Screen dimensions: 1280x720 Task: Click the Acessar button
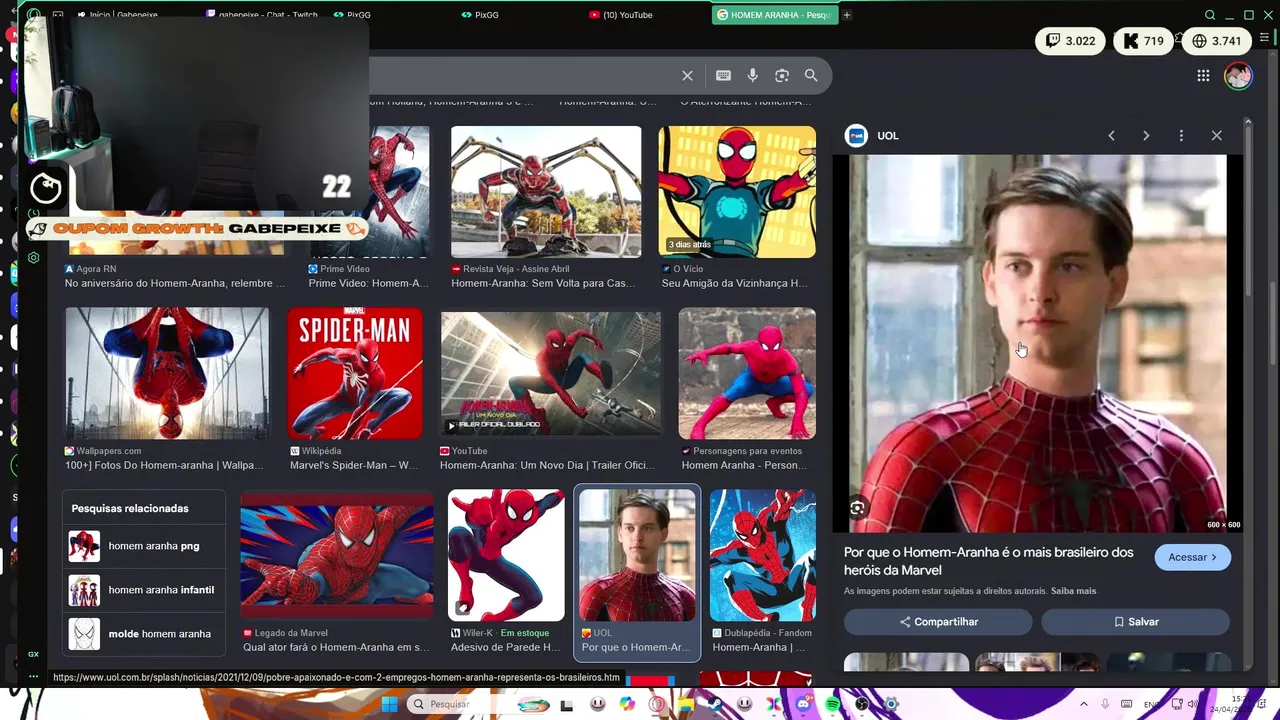coord(1192,557)
